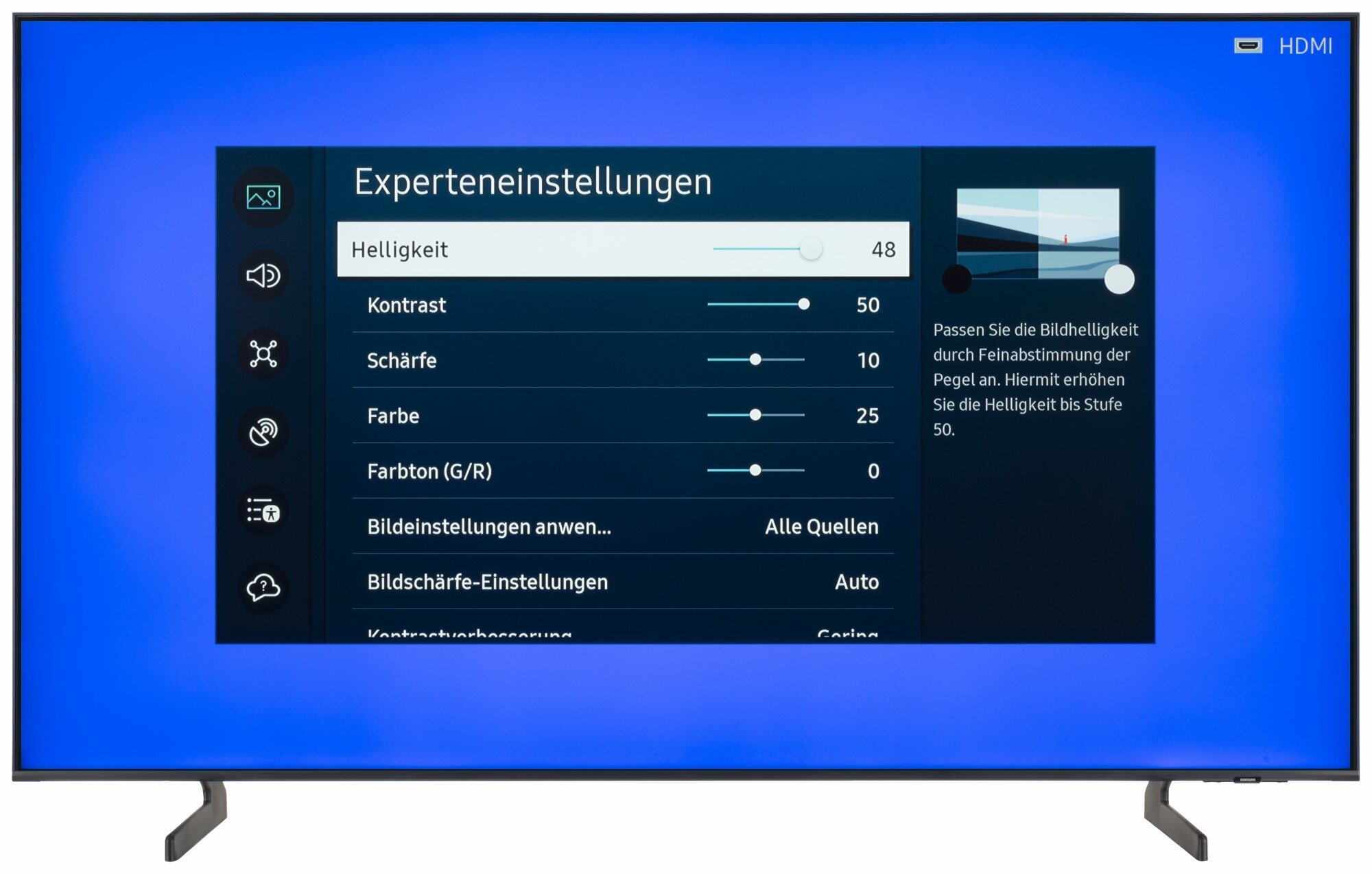The image size is (1372, 874).
Task: Select the Helligkeit menu row
Action: [623, 250]
